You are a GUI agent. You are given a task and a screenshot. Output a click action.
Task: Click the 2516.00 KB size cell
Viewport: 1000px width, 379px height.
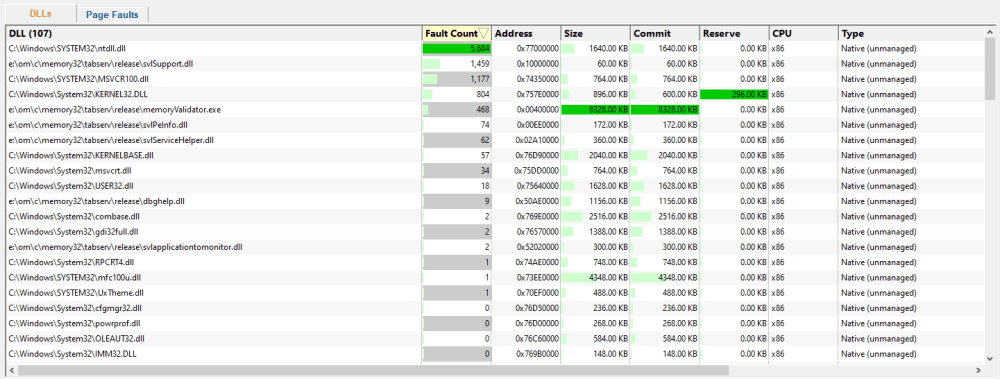click(596, 217)
